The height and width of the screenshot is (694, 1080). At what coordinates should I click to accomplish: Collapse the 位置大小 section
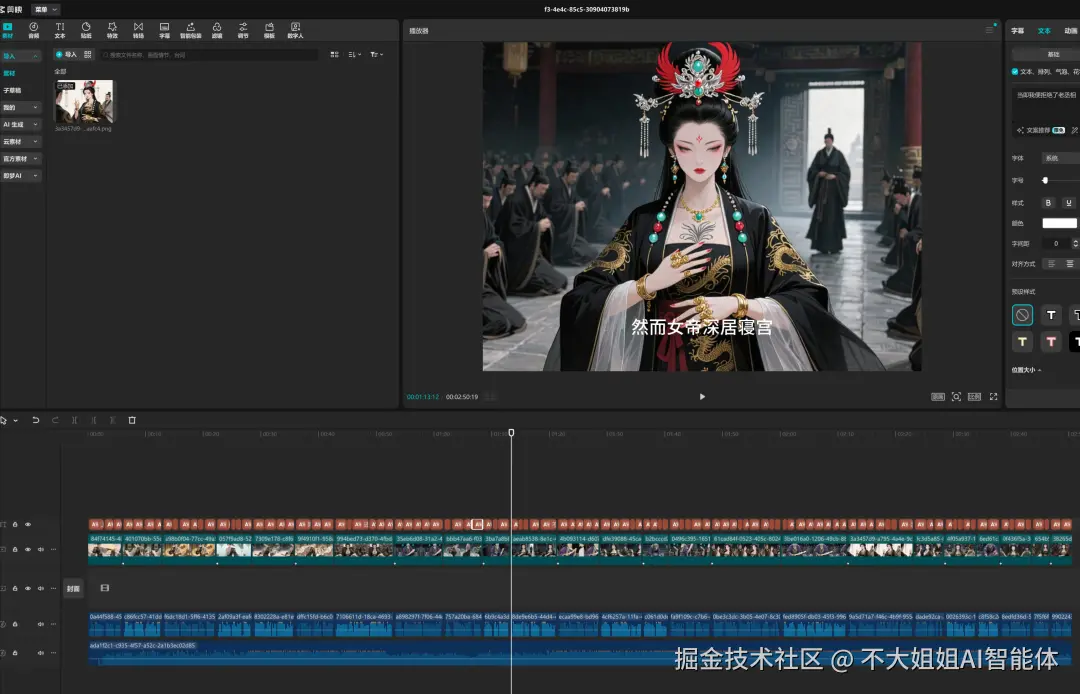point(1032,368)
